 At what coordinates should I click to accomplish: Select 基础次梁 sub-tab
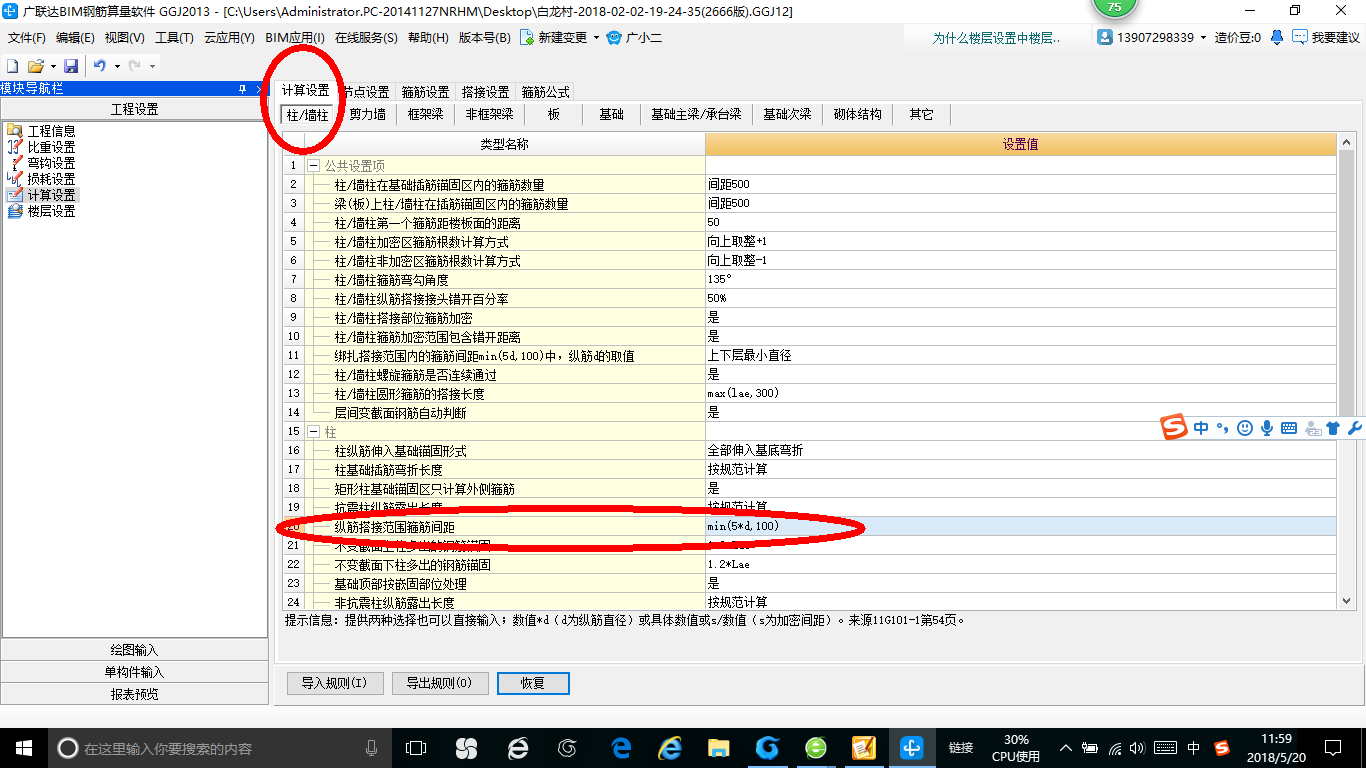(x=787, y=115)
